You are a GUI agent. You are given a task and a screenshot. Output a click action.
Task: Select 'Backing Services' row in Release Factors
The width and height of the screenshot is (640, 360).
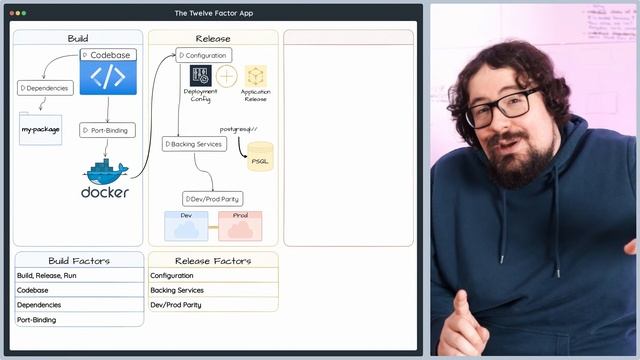click(213, 290)
